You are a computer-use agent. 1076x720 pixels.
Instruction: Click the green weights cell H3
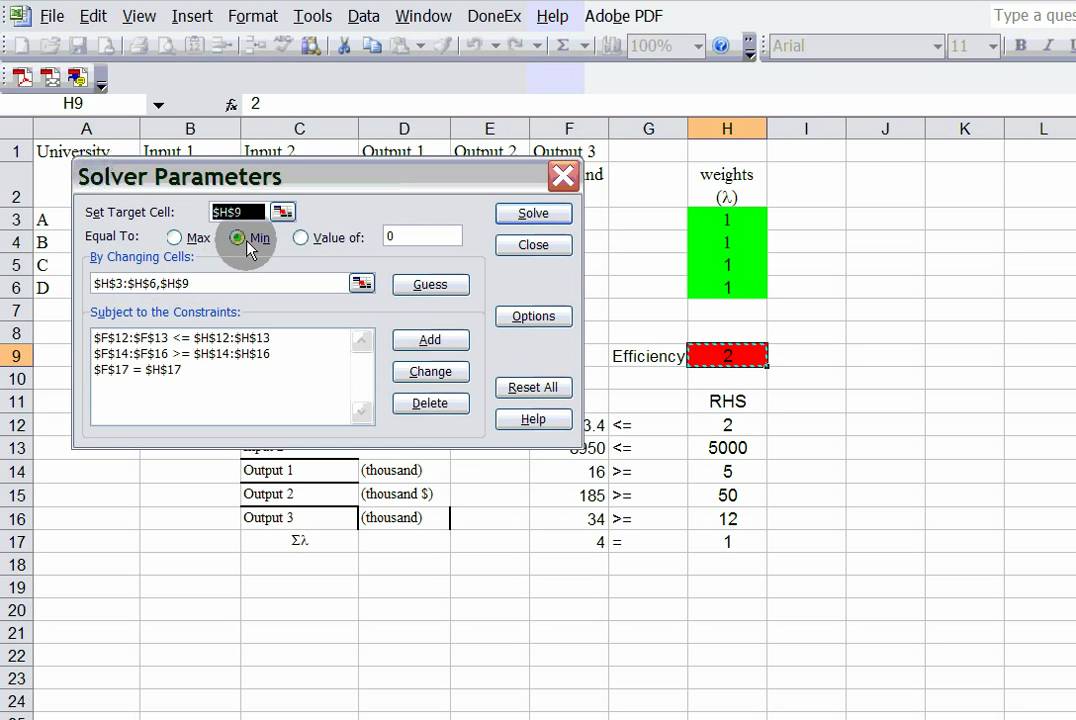(x=727, y=220)
